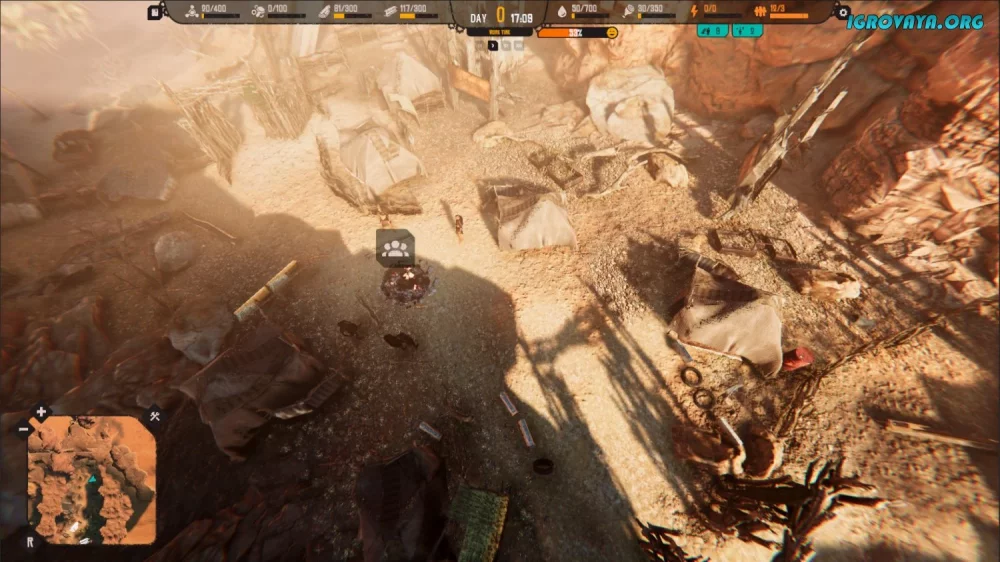Click the campfire at camp center
This screenshot has width=1000, height=562.
(x=407, y=285)
